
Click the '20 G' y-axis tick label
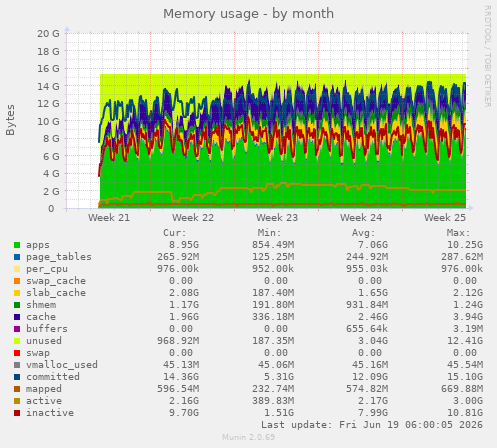pos(48,34)
